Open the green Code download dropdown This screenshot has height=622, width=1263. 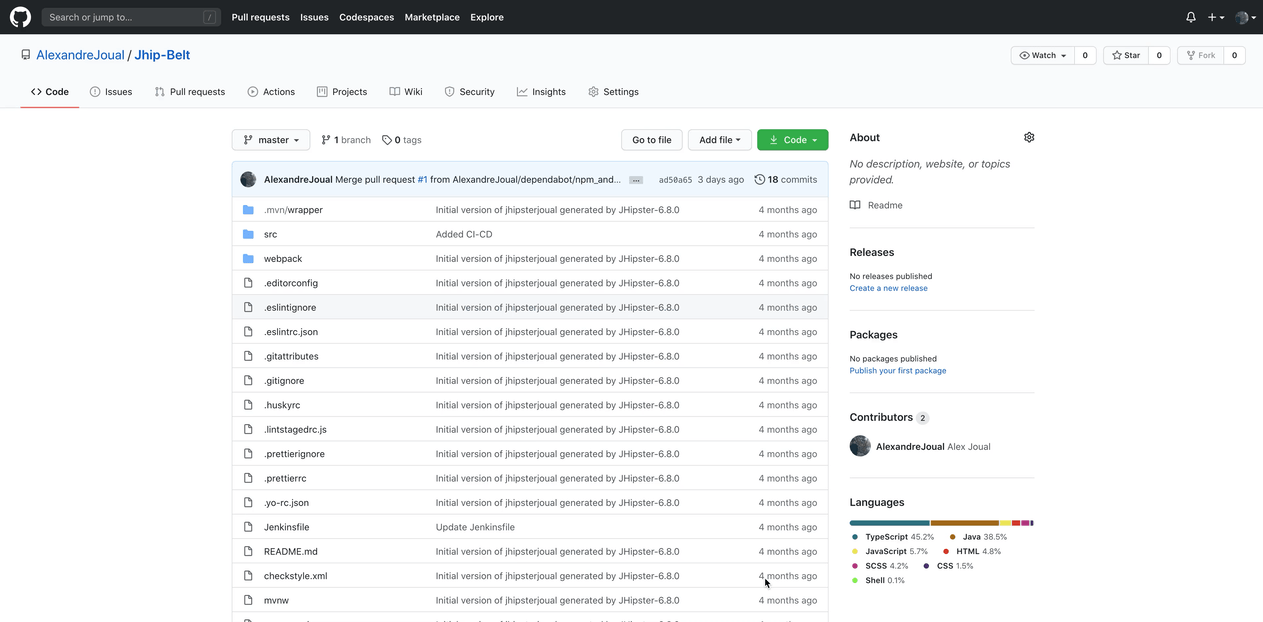(x=793, y=140)
